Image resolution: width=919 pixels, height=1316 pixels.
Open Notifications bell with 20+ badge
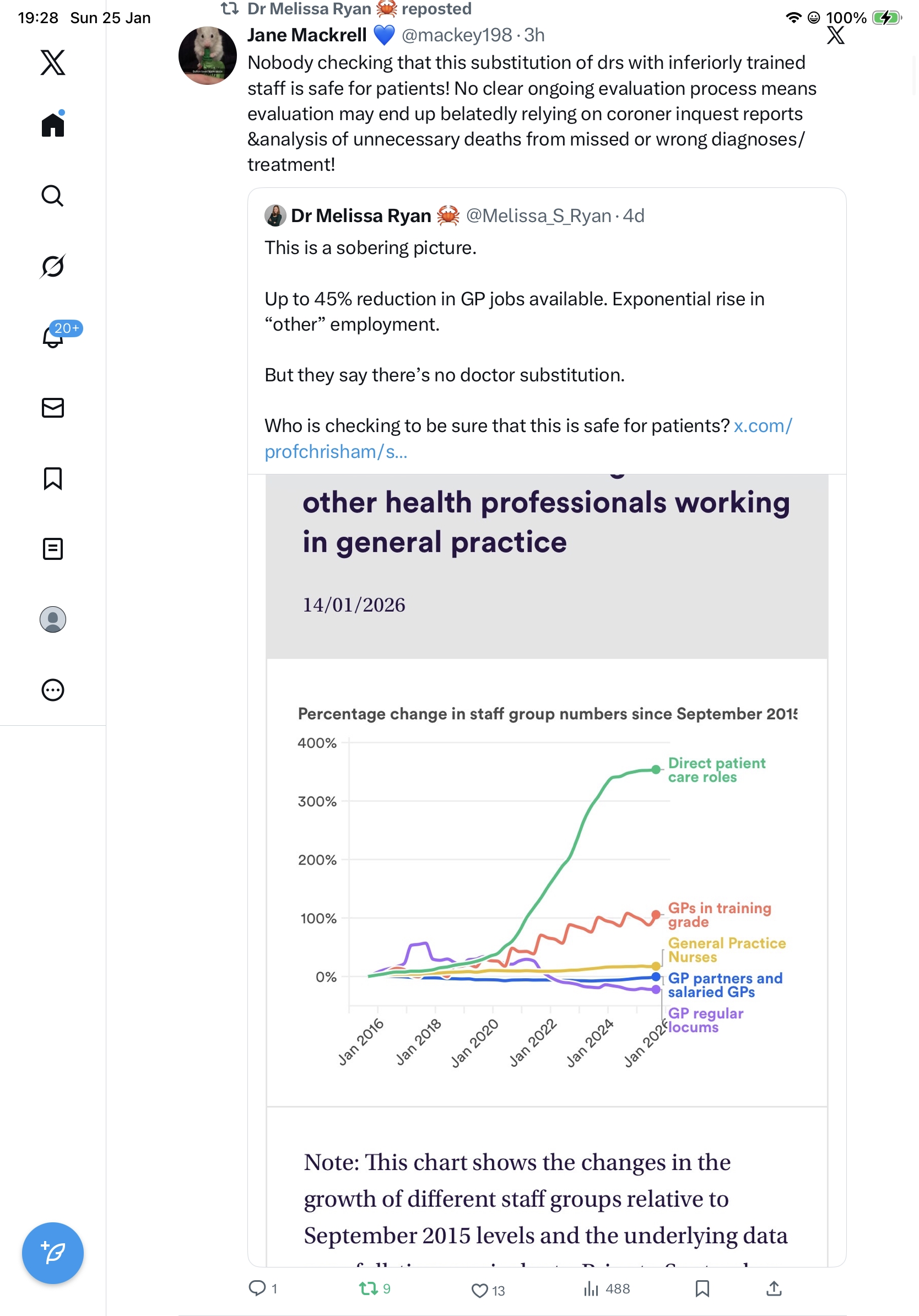pyautogui.click(x=53, y=337)
